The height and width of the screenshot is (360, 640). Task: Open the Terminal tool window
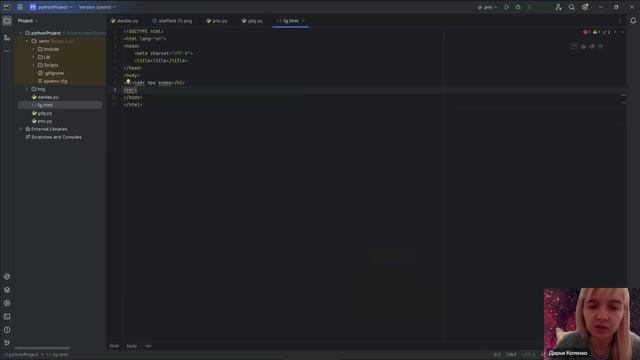tap(7, 316)
